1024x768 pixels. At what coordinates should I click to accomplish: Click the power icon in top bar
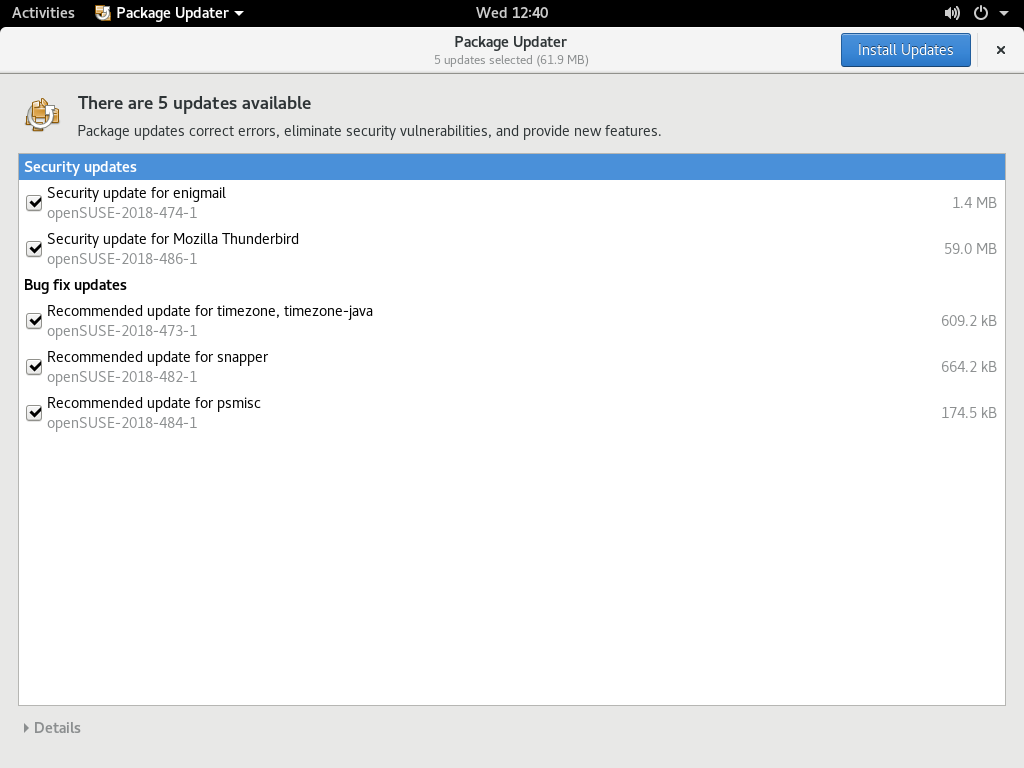(x=980, y=13)
